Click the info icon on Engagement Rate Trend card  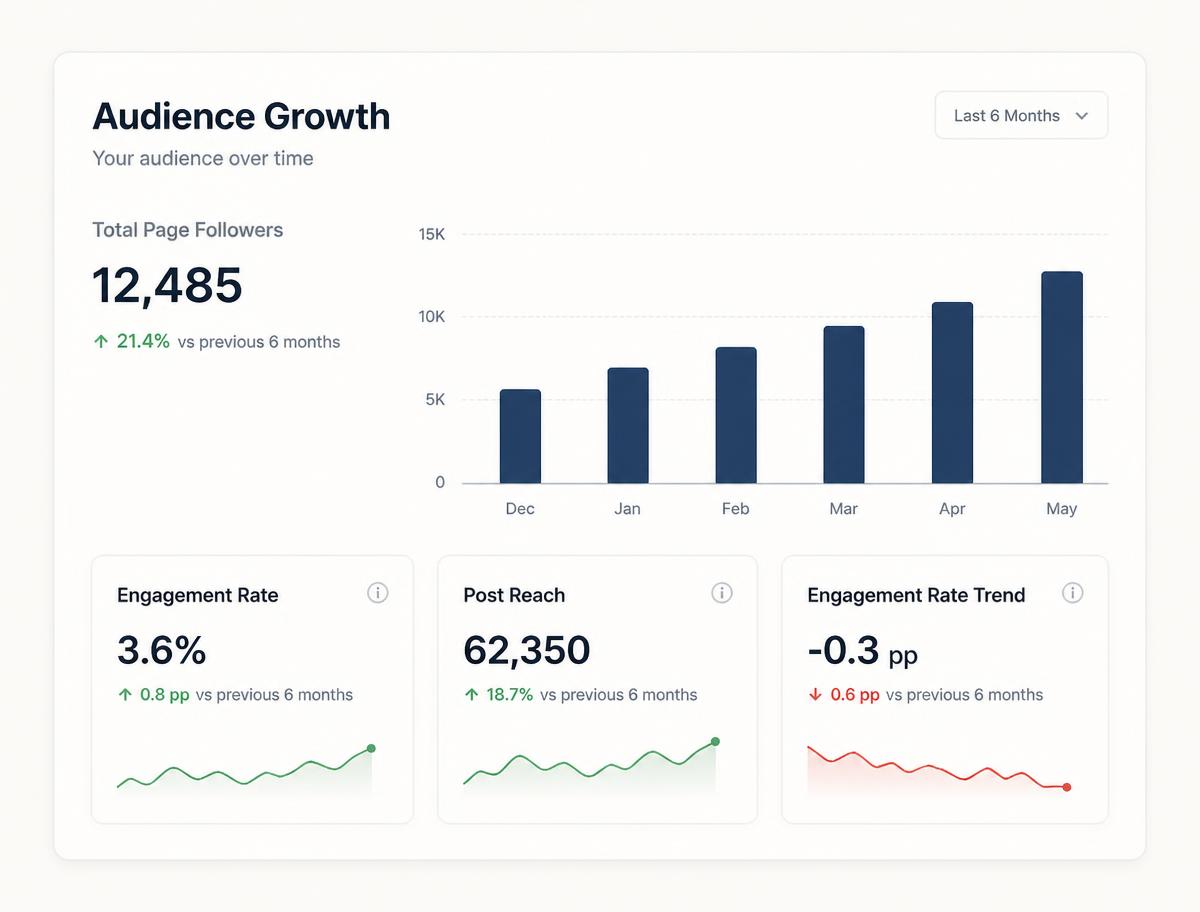[1072, 593]
